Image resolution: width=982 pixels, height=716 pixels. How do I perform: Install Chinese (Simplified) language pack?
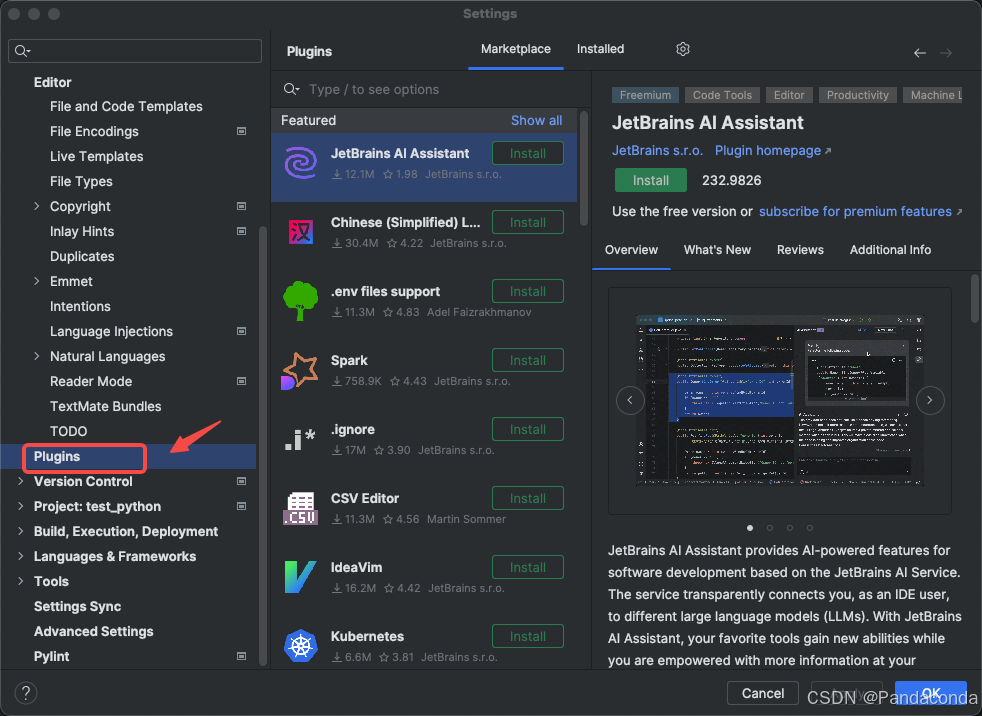pos(527,222)
